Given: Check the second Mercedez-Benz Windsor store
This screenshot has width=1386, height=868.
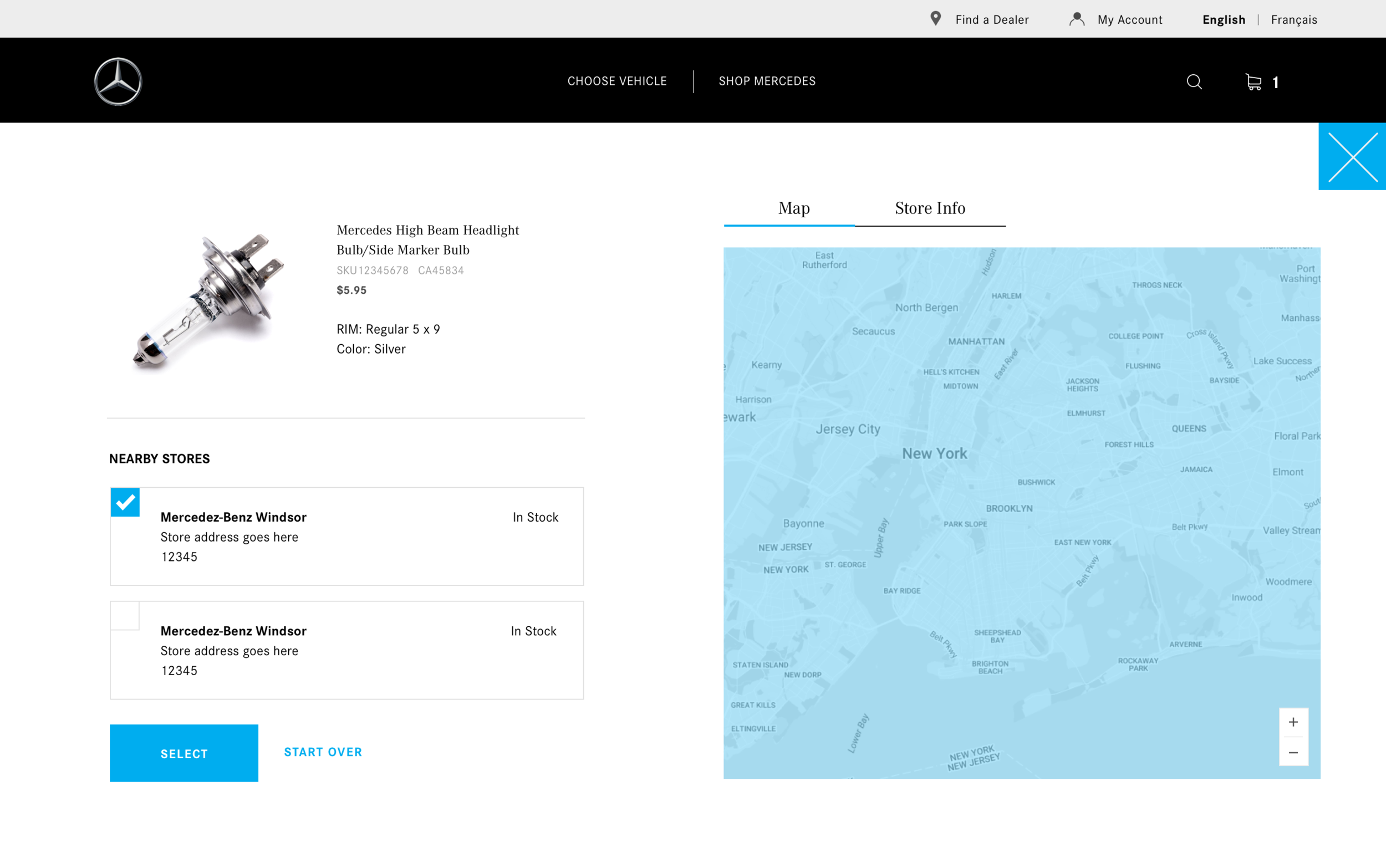Looking at the screenshot, I should tap(125, 616).
